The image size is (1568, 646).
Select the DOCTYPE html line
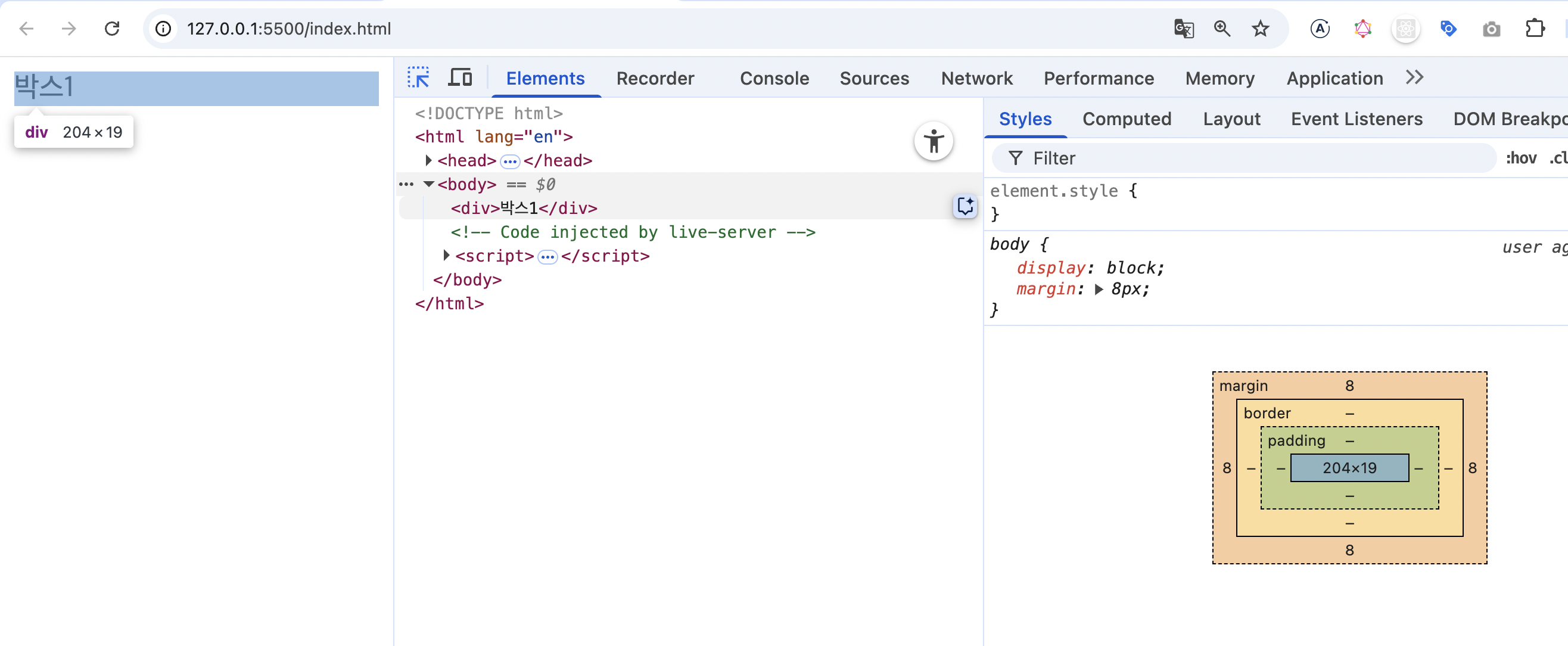pyautogui.click(x=489, y=113)
